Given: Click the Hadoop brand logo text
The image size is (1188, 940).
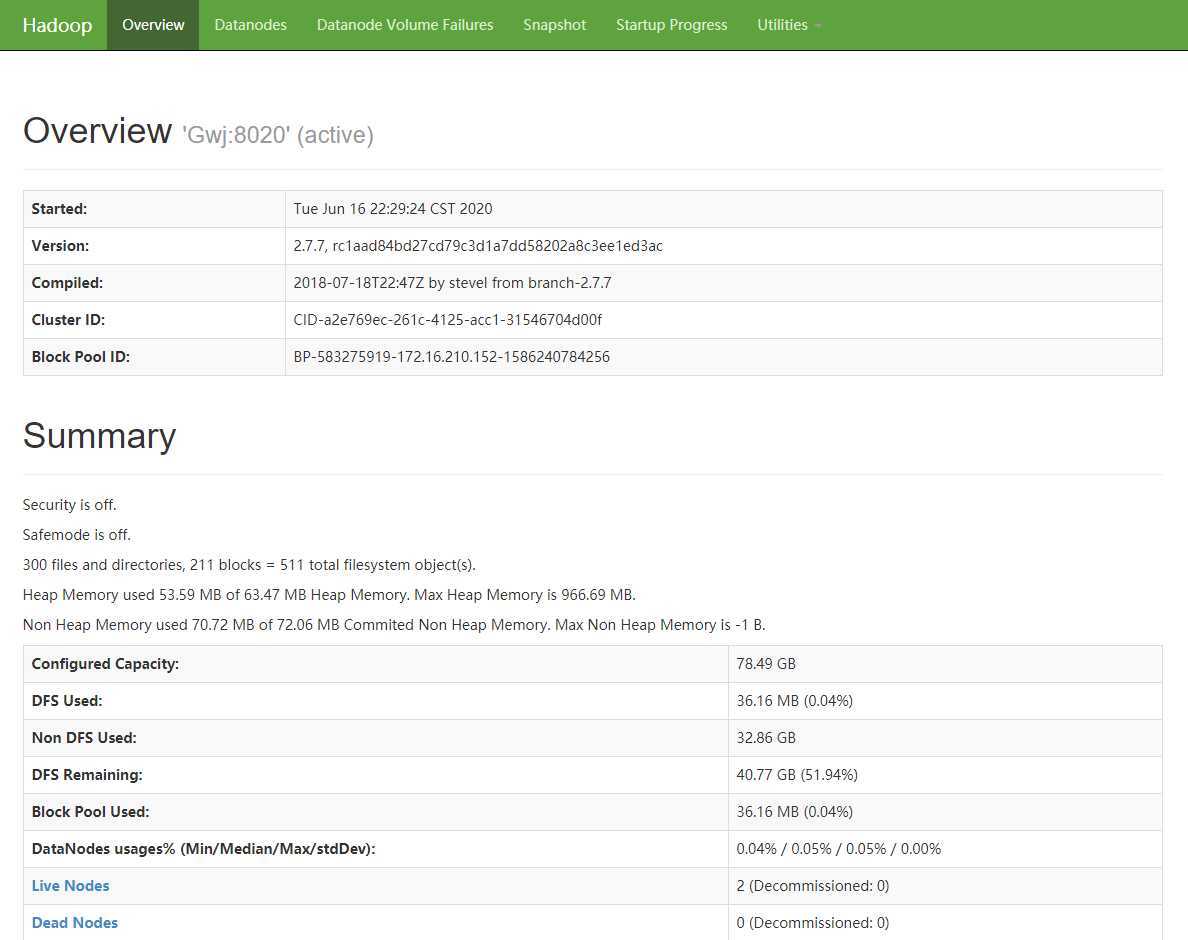Looking at the screenshot, I should coord(57,25).
